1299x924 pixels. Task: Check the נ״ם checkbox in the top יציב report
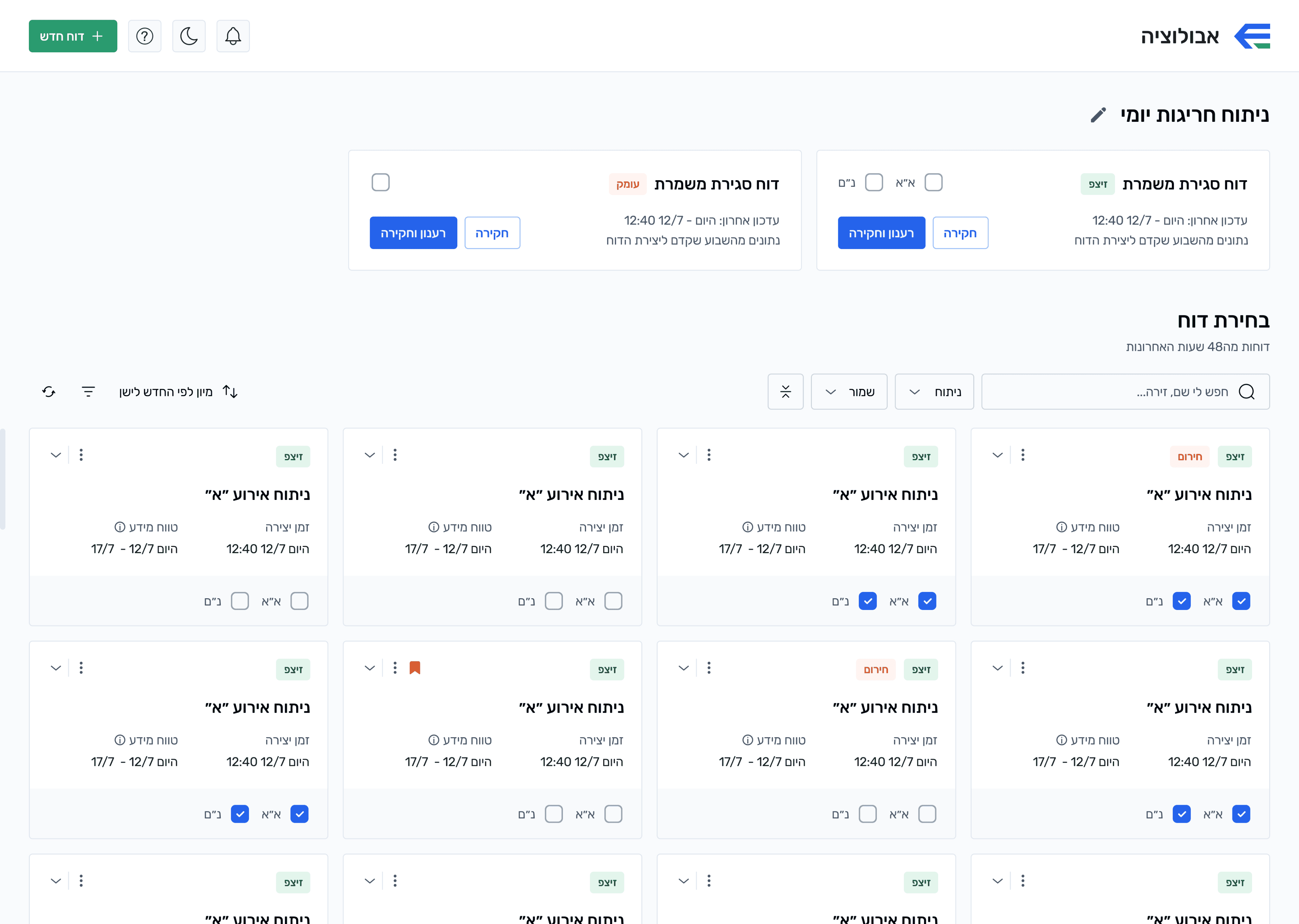coord(874,183)
